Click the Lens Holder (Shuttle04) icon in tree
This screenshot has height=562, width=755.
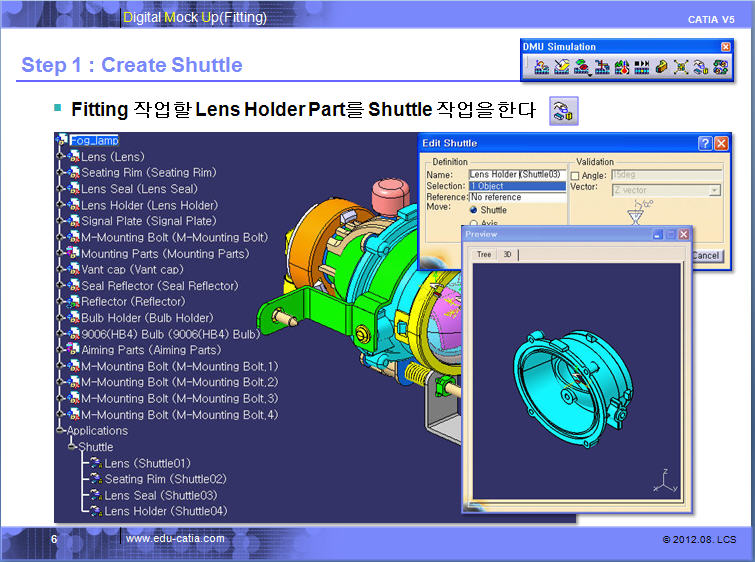95,512
